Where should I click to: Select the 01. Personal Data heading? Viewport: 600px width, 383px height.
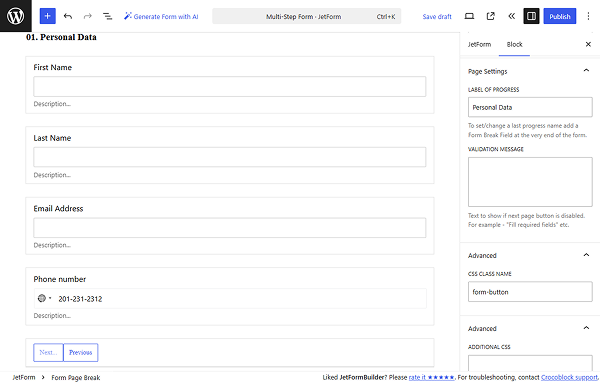tap(61, 37)
